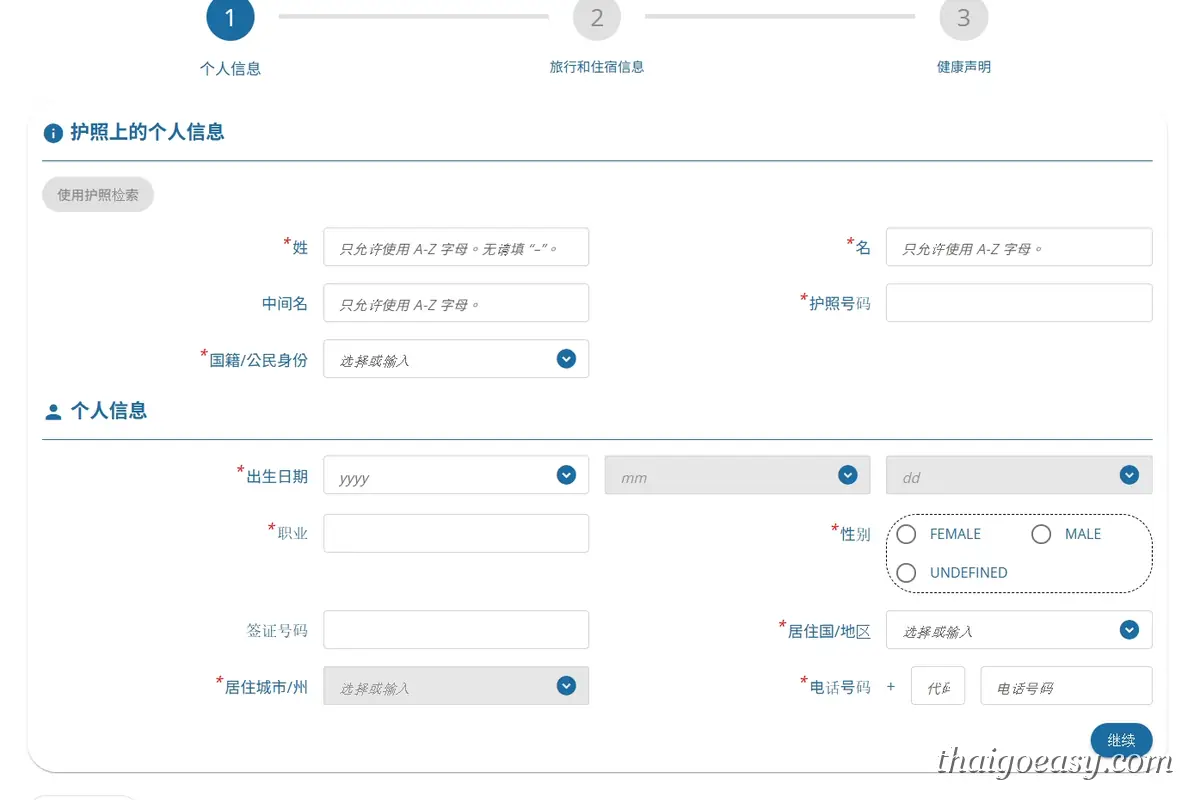Screen dimensions: 1200x800
Task: Click the 护照上的个人信息 section heading
Action: (147, 132)
